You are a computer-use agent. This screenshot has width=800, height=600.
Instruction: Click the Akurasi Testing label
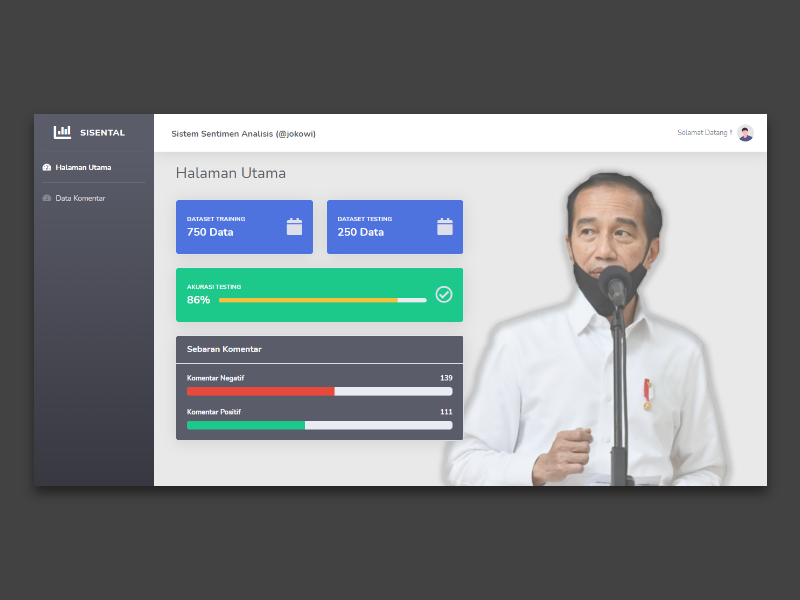[x=214, y=287]
